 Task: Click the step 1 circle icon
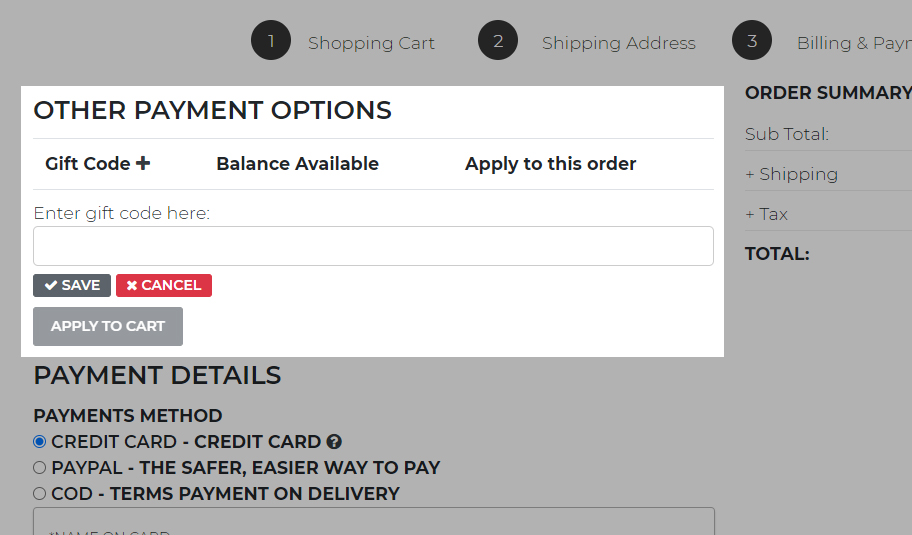[270, 41]
